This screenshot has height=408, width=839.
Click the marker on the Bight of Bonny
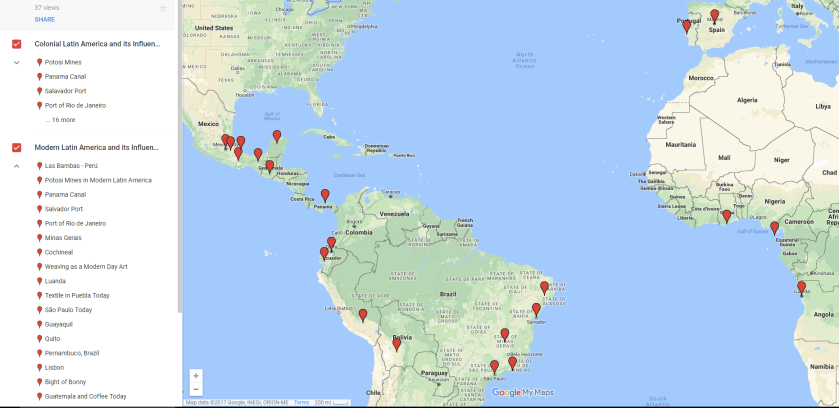774,228
